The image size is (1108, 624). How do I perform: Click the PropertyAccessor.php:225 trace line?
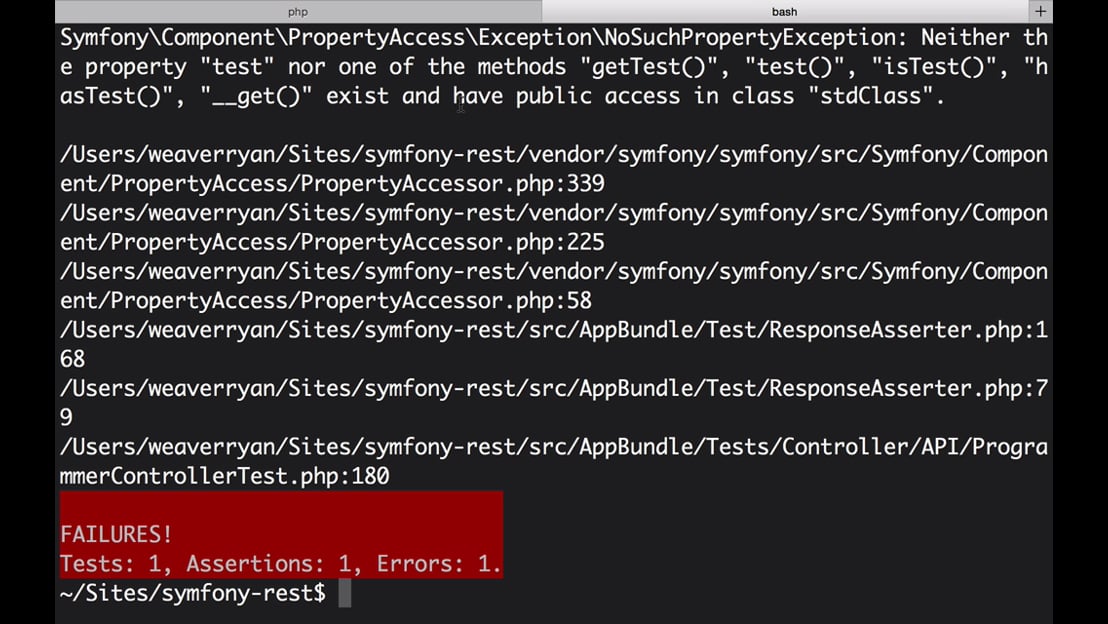pos(332,242)
